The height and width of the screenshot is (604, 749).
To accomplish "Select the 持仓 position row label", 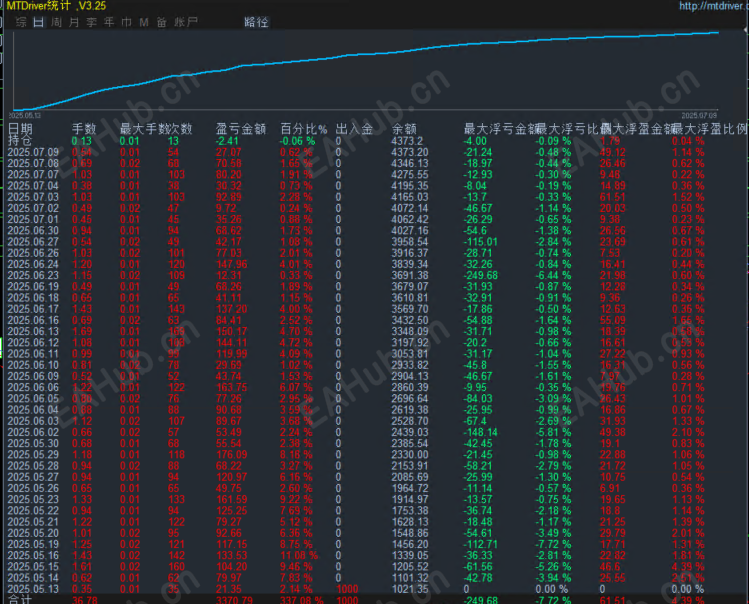I will pyautogui.click(x=20, y=140).
